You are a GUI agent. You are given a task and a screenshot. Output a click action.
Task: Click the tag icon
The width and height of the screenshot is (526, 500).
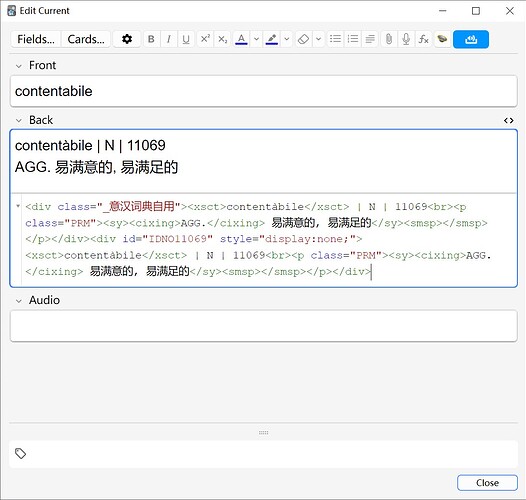[x=20, y=454]
